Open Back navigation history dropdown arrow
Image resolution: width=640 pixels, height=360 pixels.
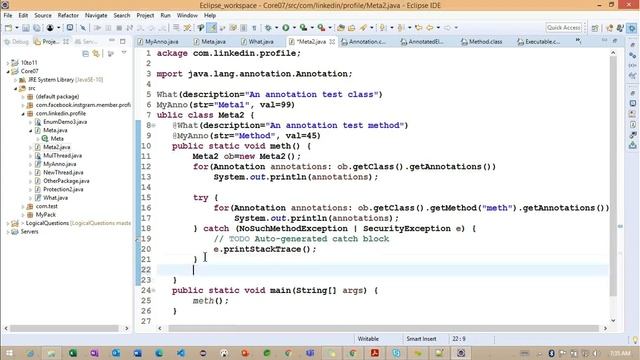click(438, 28)
